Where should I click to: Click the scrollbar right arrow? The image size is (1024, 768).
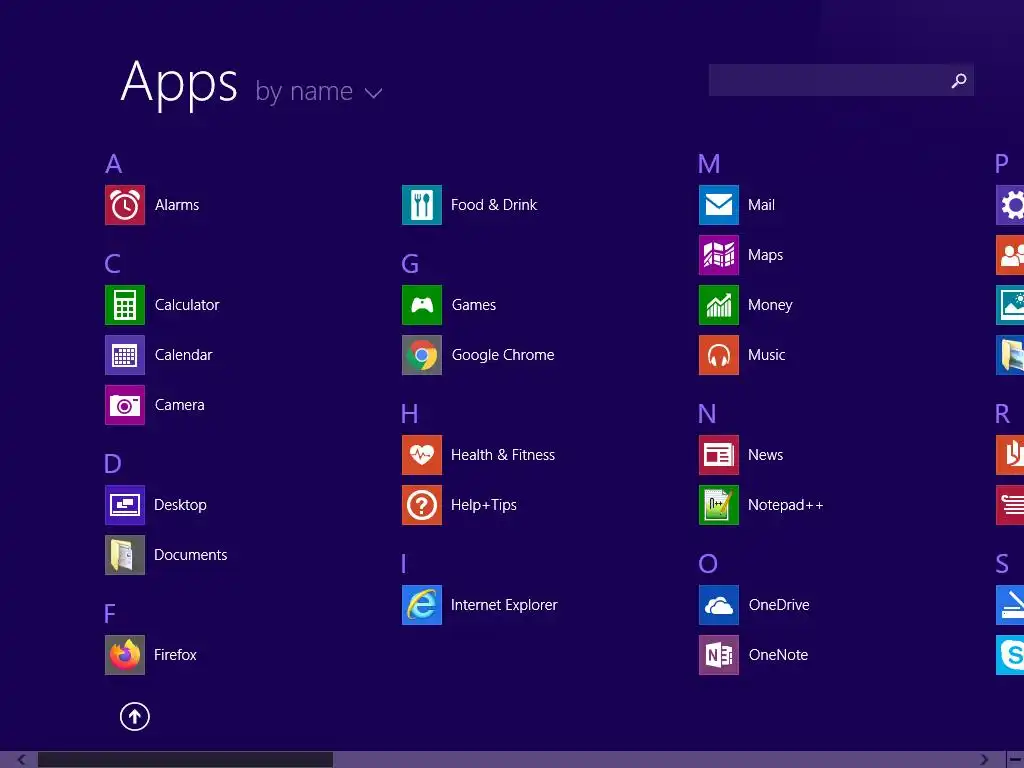(984, 760)
